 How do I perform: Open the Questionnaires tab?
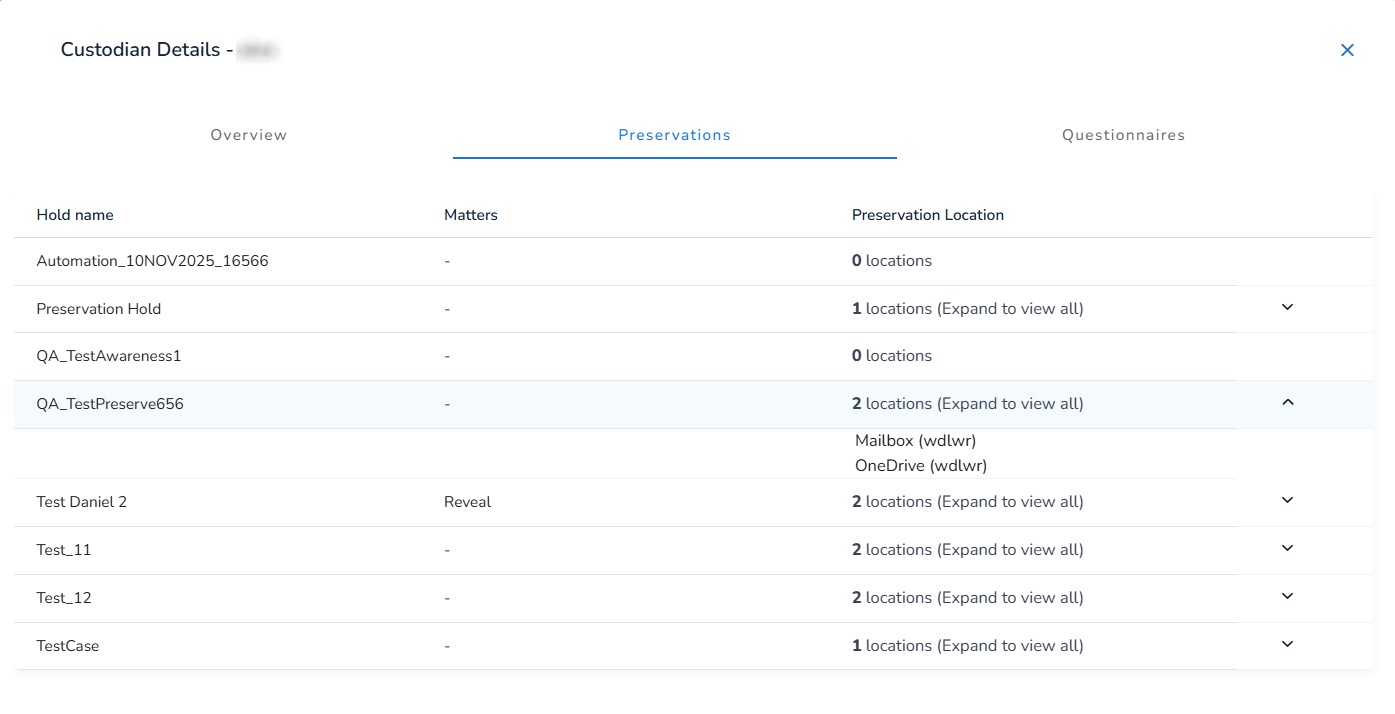tap(1123, 135)
